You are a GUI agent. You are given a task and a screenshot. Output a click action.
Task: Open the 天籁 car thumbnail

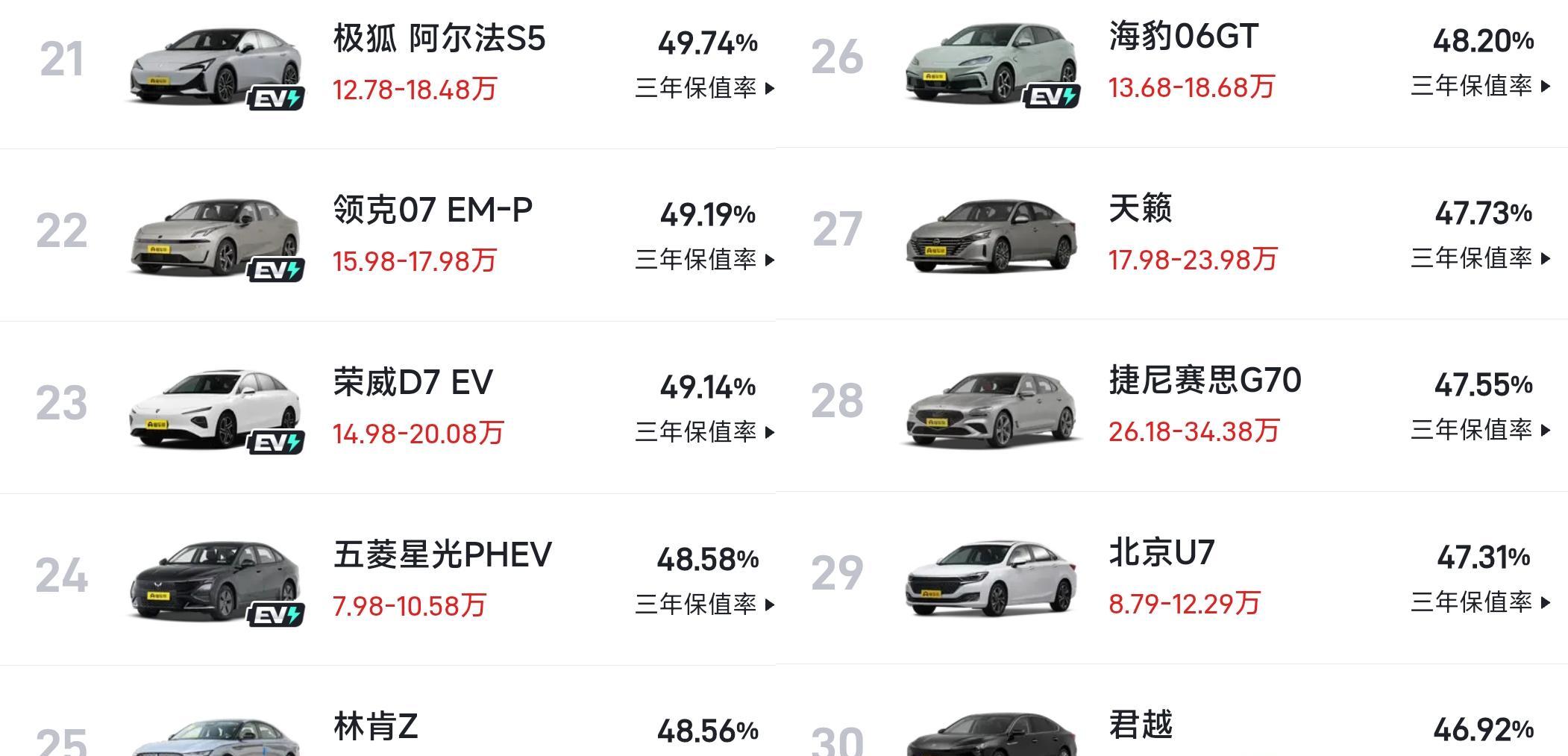coord(991,235)
